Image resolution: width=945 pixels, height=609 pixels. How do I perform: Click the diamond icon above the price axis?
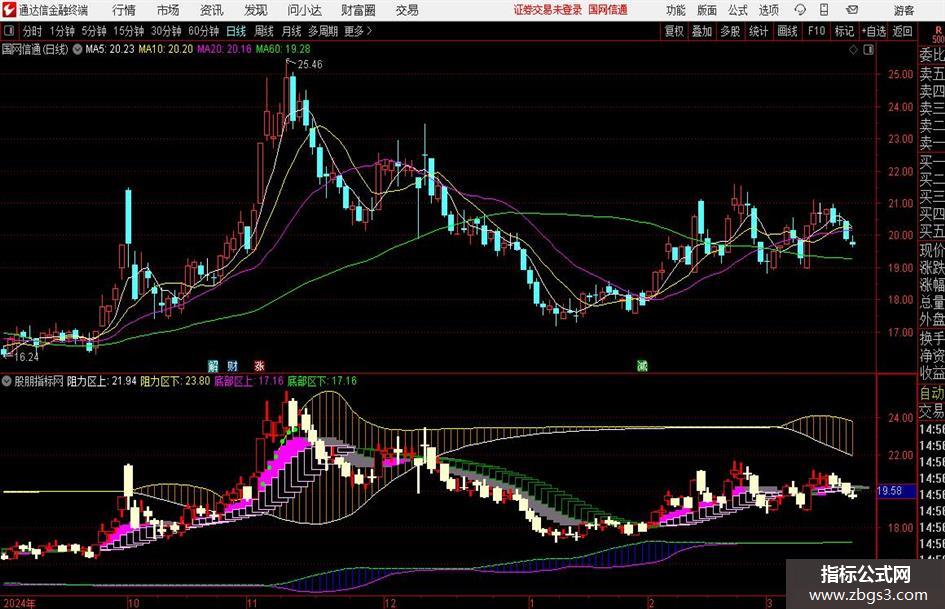pyautogui.click(x=853, y=50)
